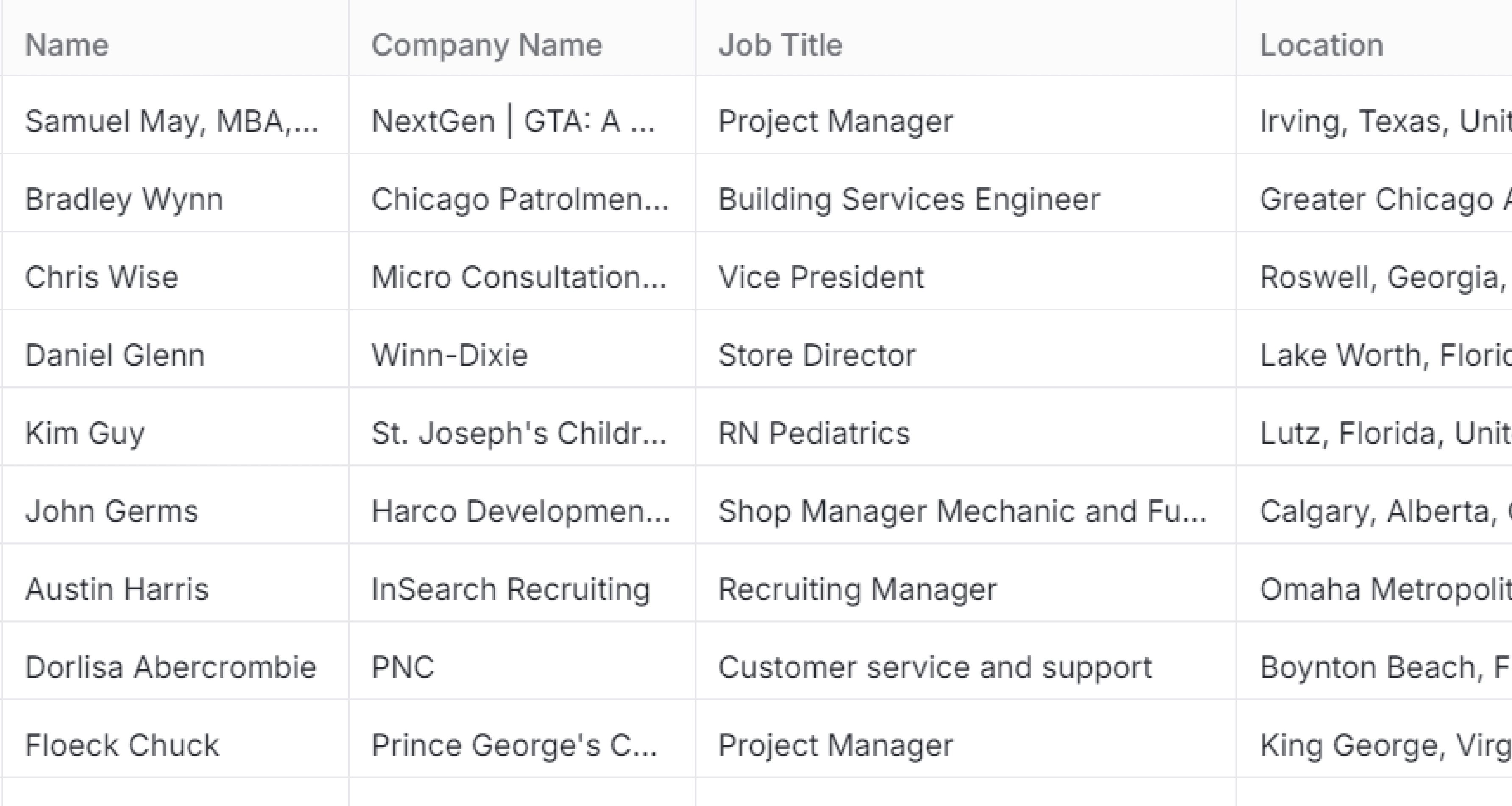Click the RN Pediatrics job title cell
Viewport: 1512px width, 806px height.
pos(814,433)
